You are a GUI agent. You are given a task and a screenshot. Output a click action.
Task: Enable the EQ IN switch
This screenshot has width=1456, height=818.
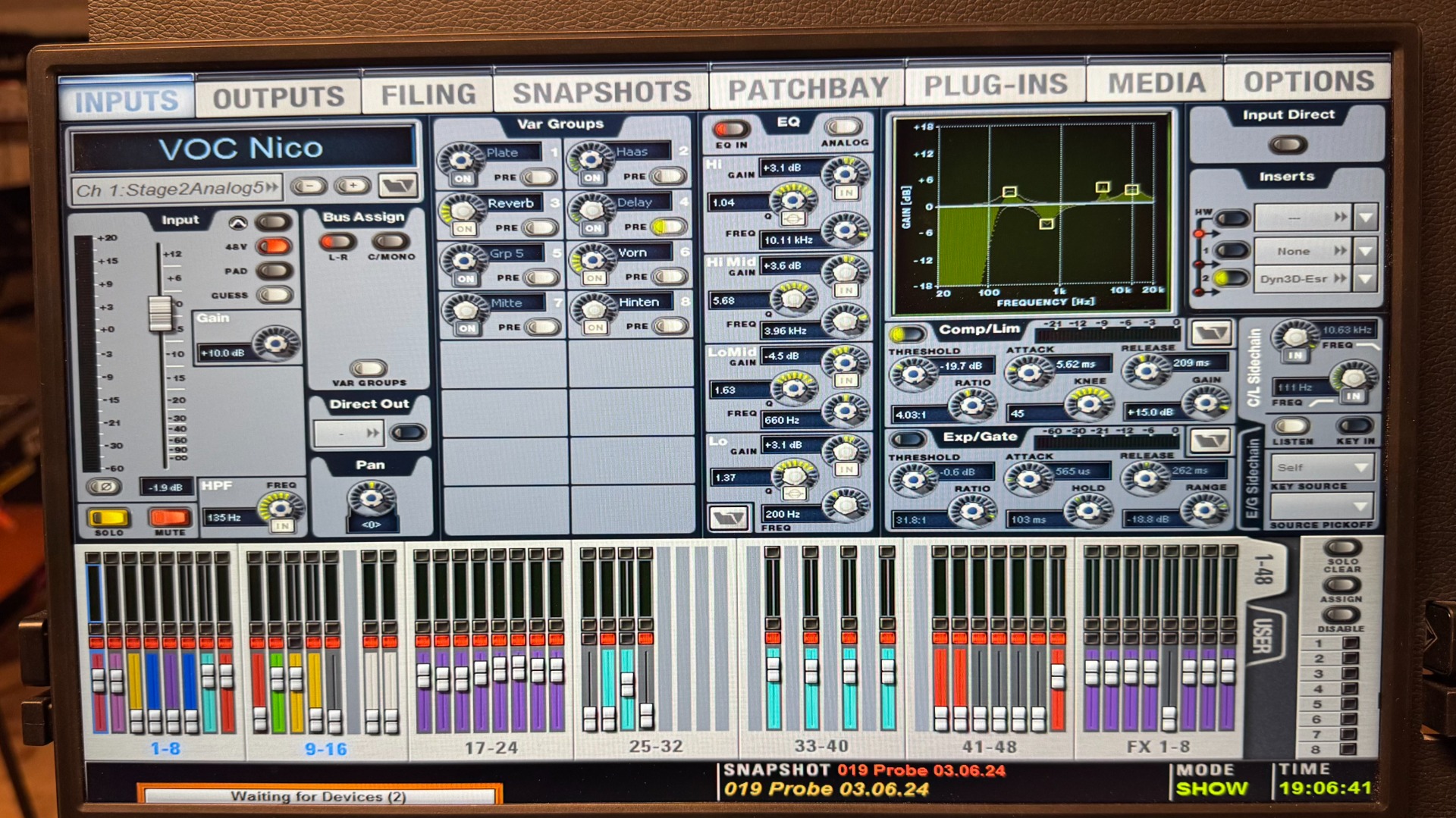coord(730,129)
